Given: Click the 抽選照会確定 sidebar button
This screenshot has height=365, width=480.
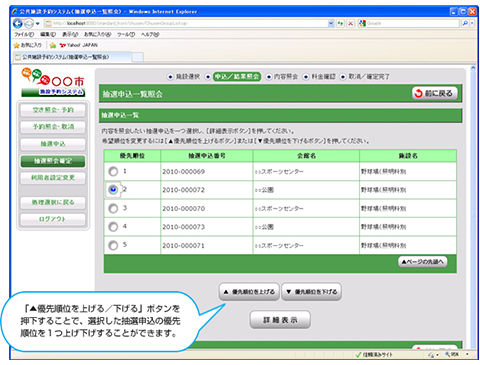Looking at the screenshot, I should click(x=53, y=161).
